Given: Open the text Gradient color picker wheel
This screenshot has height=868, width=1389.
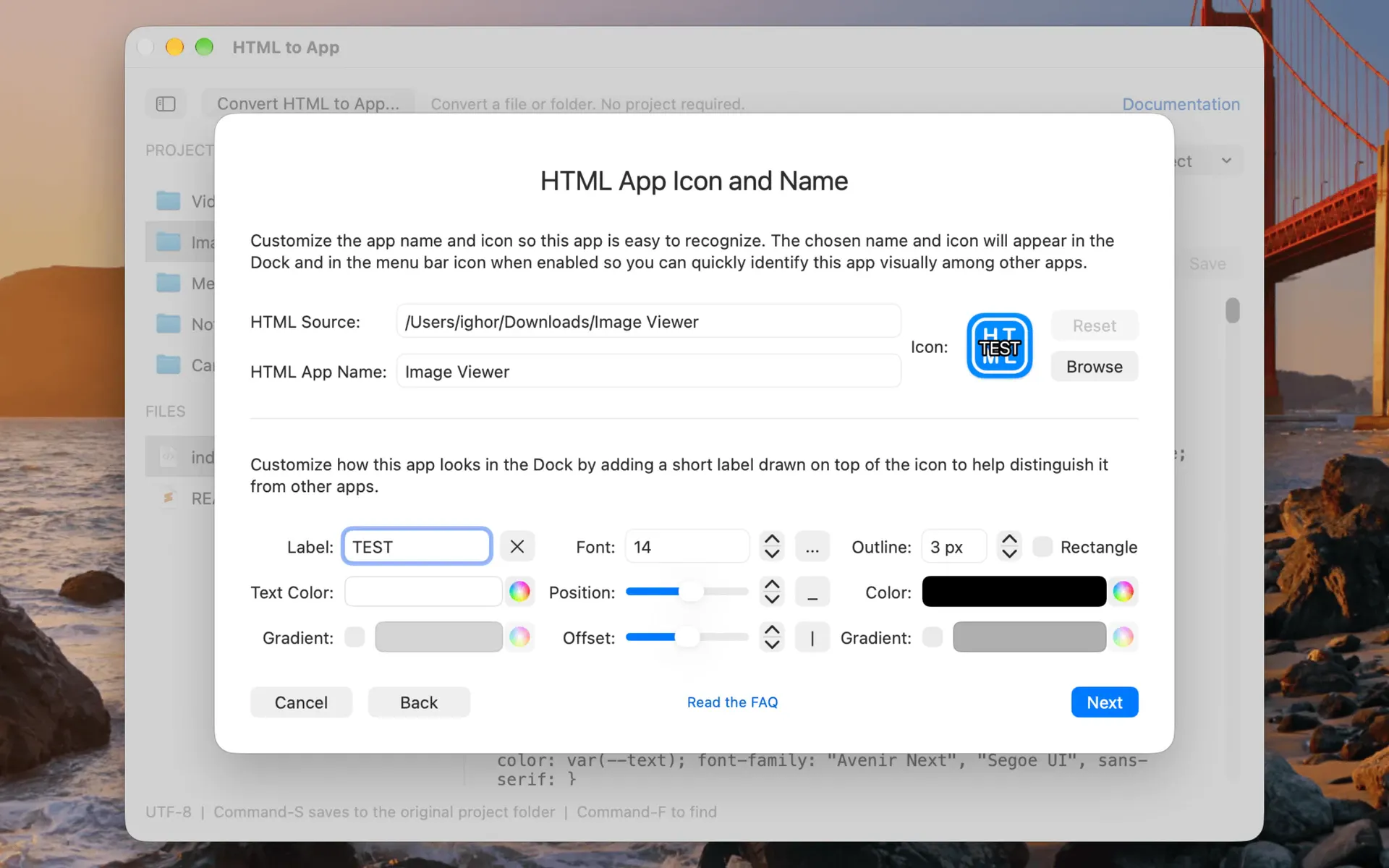Looking at the screenshot, I should [x=519, y=637].
